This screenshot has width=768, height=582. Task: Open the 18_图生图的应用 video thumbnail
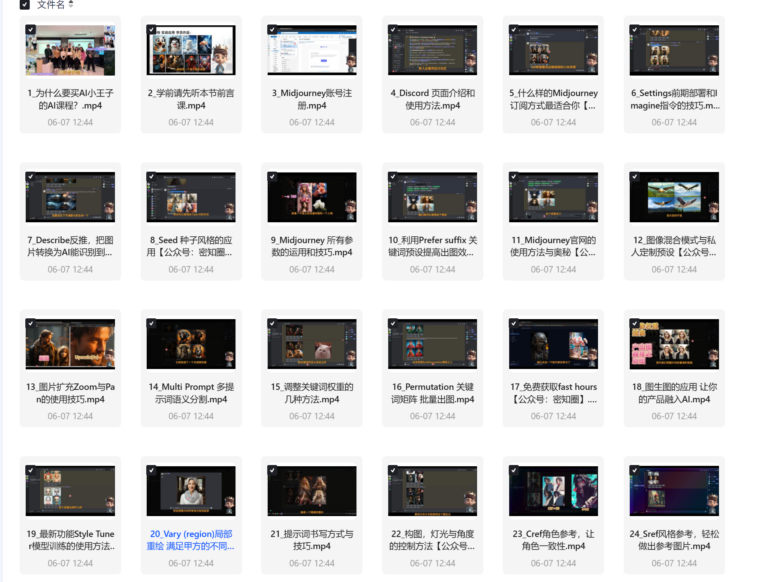pos(674,344)
